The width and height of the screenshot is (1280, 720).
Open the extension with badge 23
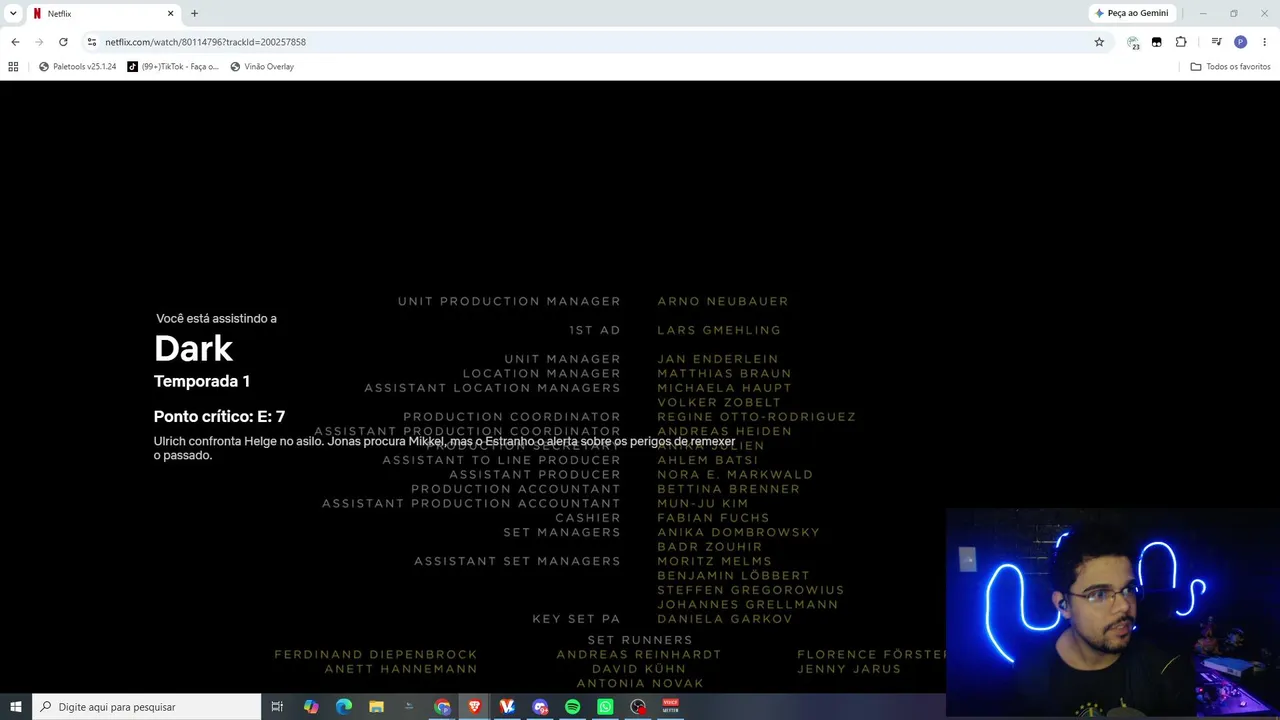1133,42
